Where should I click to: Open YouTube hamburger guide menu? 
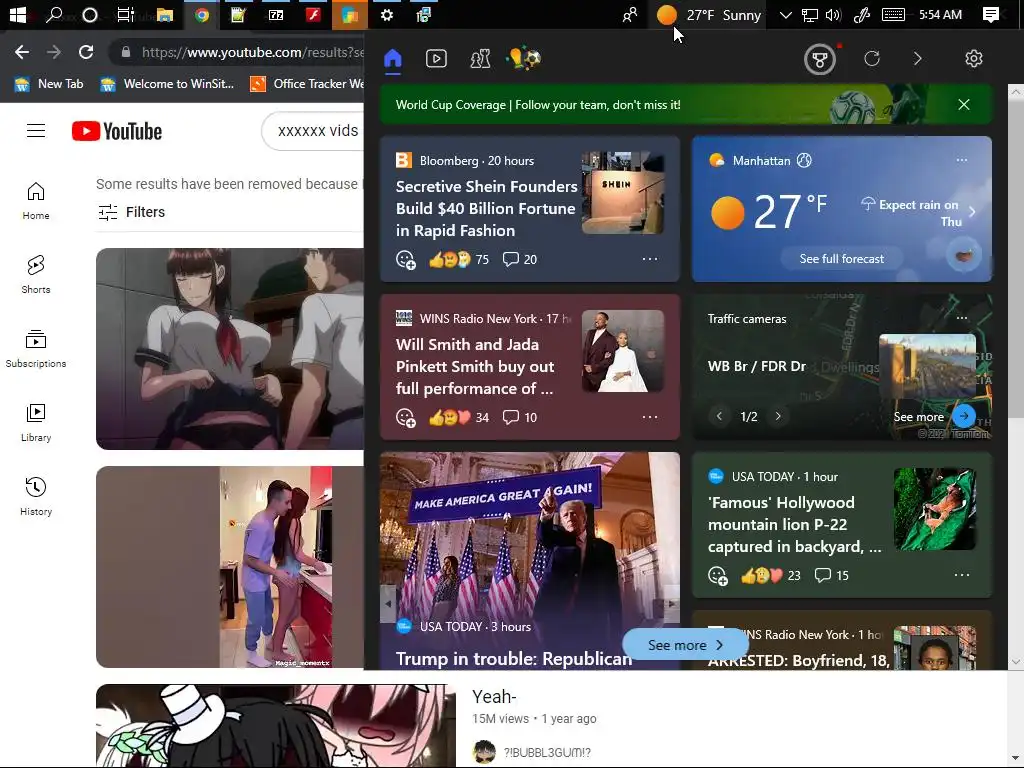coord(36,131)
